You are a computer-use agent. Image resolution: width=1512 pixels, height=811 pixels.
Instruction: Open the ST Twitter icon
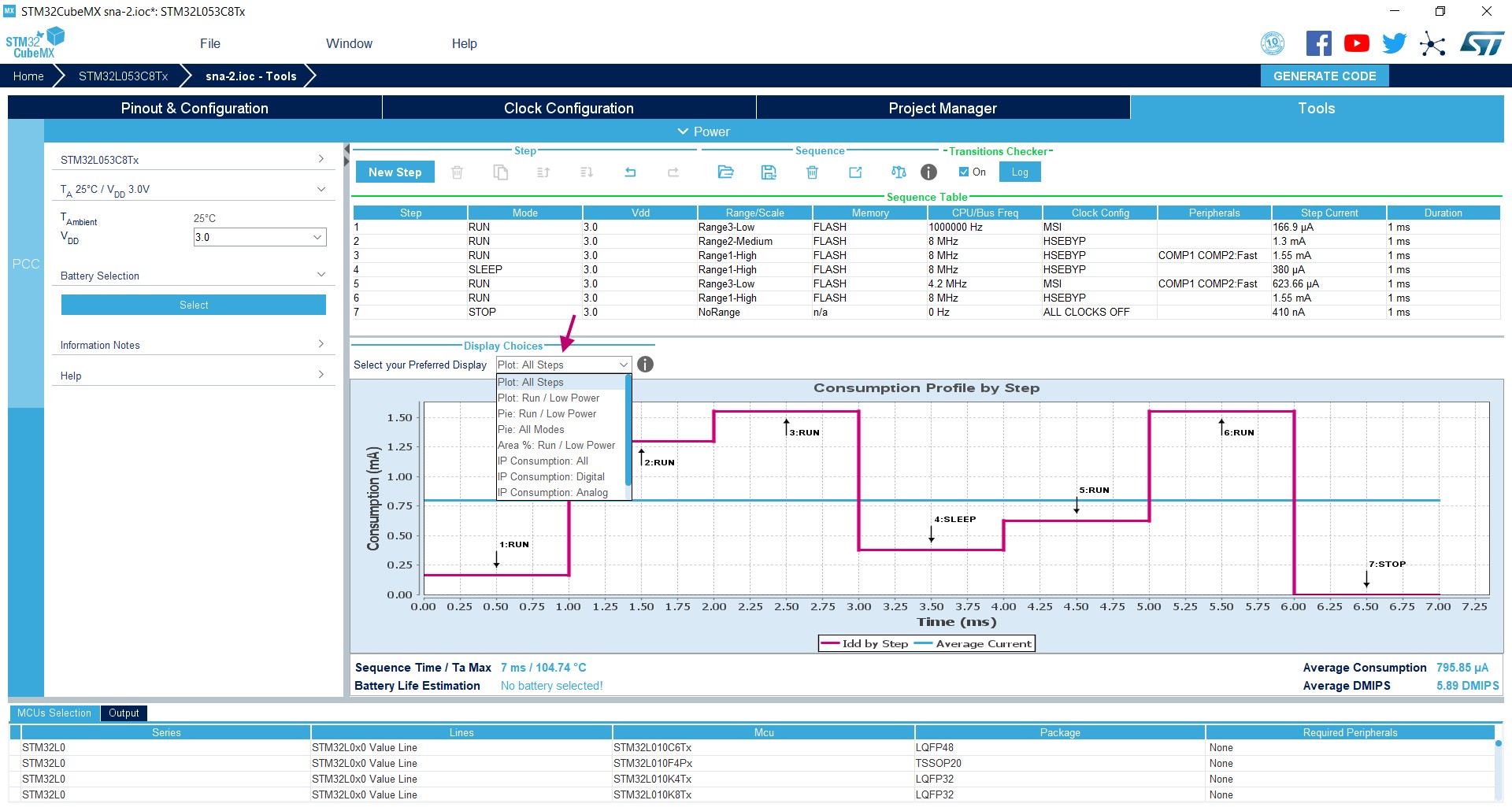coord(1394,43)
